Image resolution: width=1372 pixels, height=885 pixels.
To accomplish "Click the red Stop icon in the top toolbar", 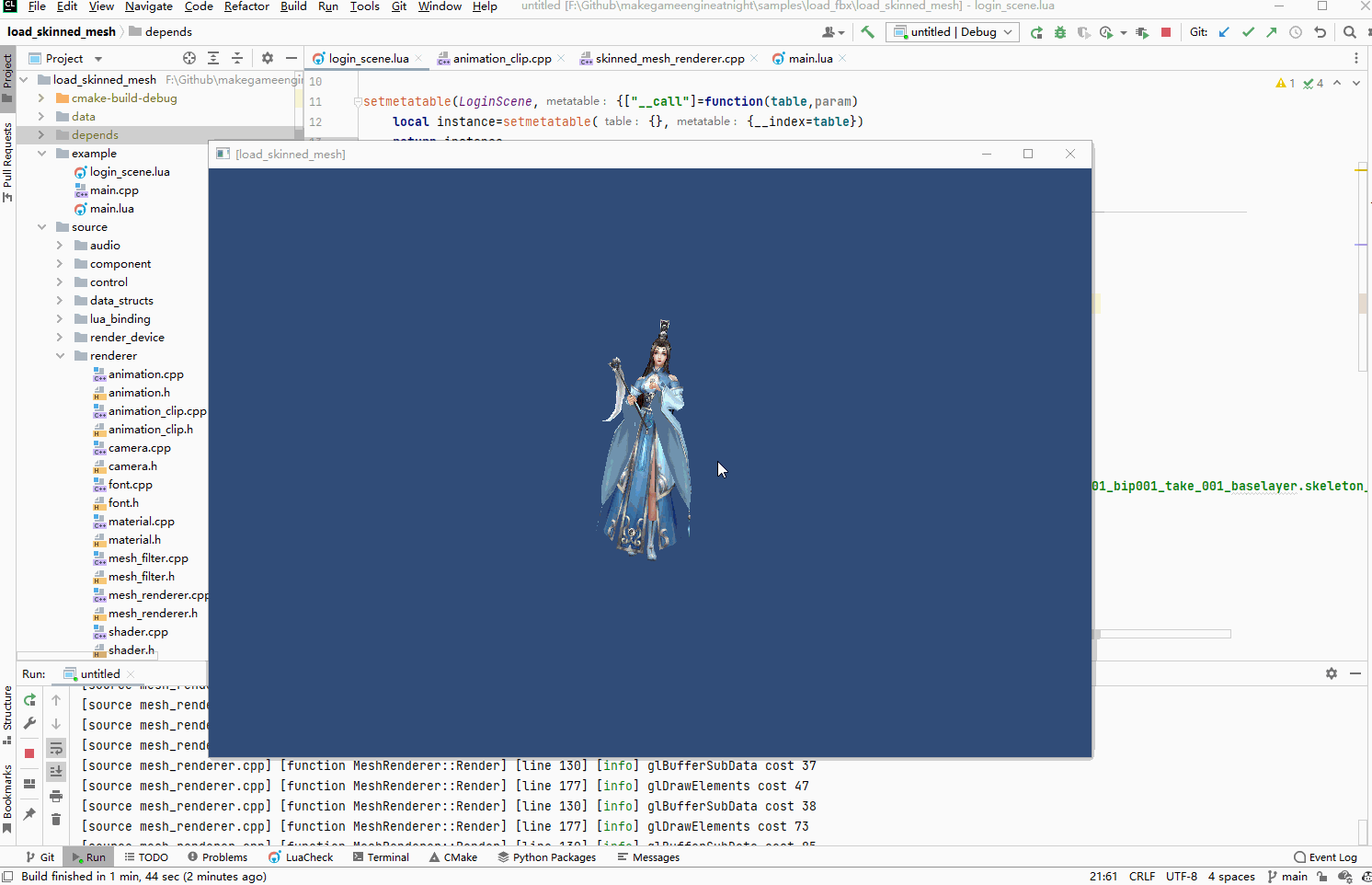I will pyautogui.click(x=1166, y=32).
